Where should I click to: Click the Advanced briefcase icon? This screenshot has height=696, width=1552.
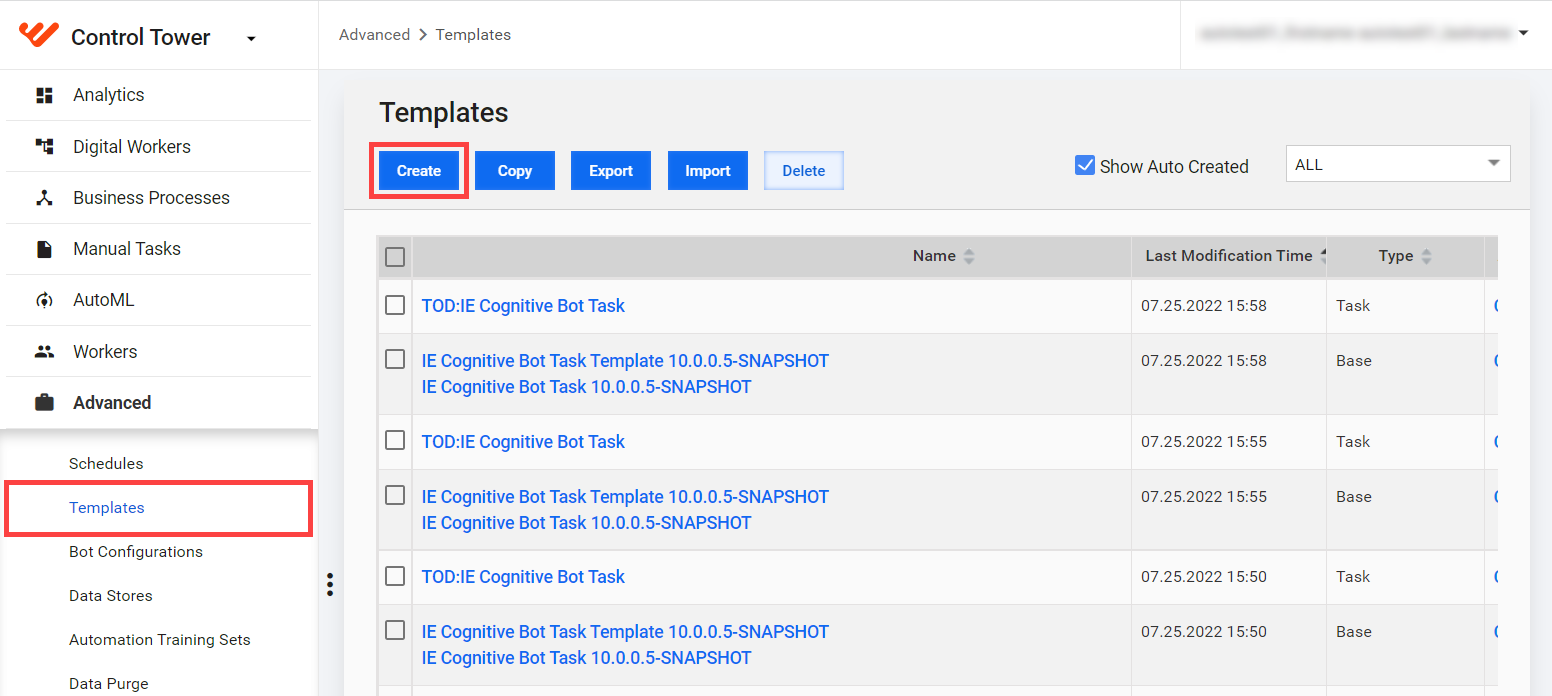point(44,403)
